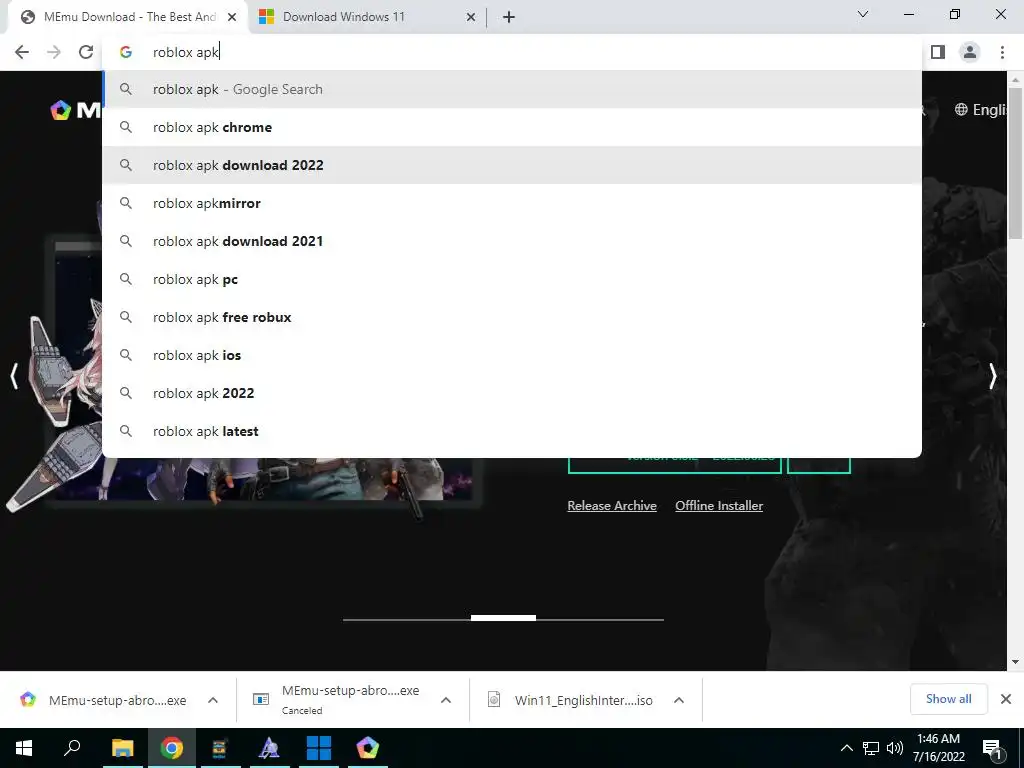Reload the current page
The width and height of the screenshot is (1024, 768).
(x=86, y=52)
